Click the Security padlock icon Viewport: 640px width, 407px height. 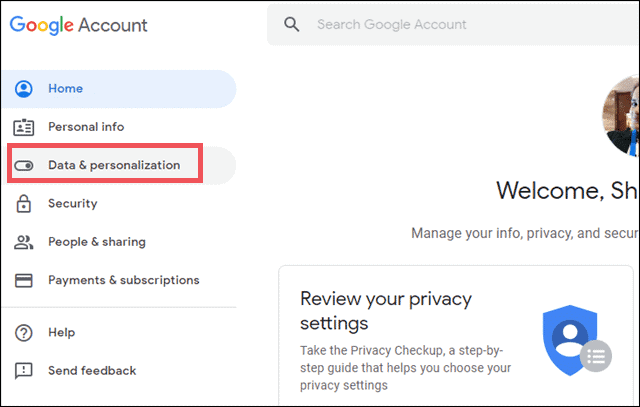coord(25,204)
